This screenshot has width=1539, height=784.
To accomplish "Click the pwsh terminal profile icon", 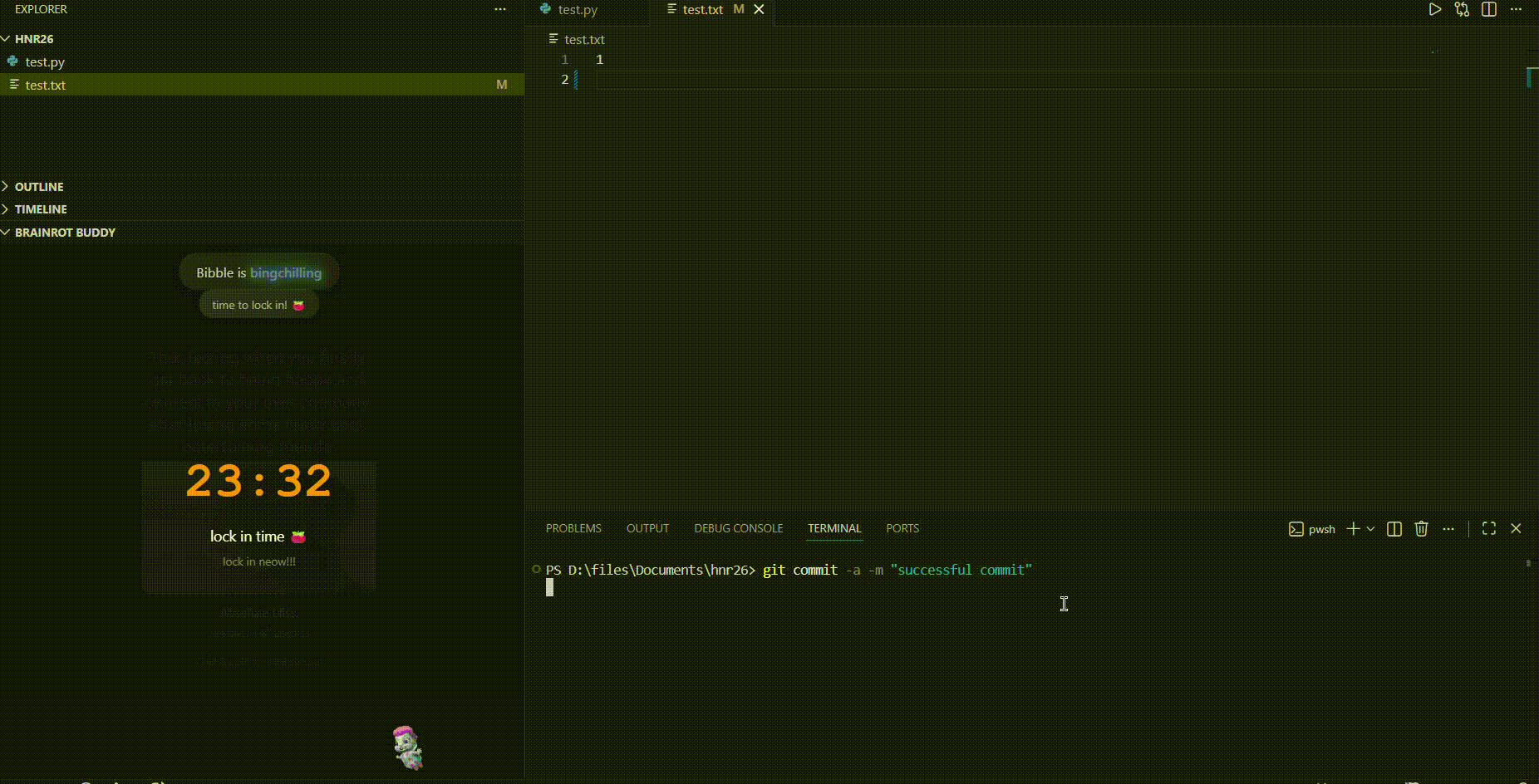I will (x=1296, y=529).
